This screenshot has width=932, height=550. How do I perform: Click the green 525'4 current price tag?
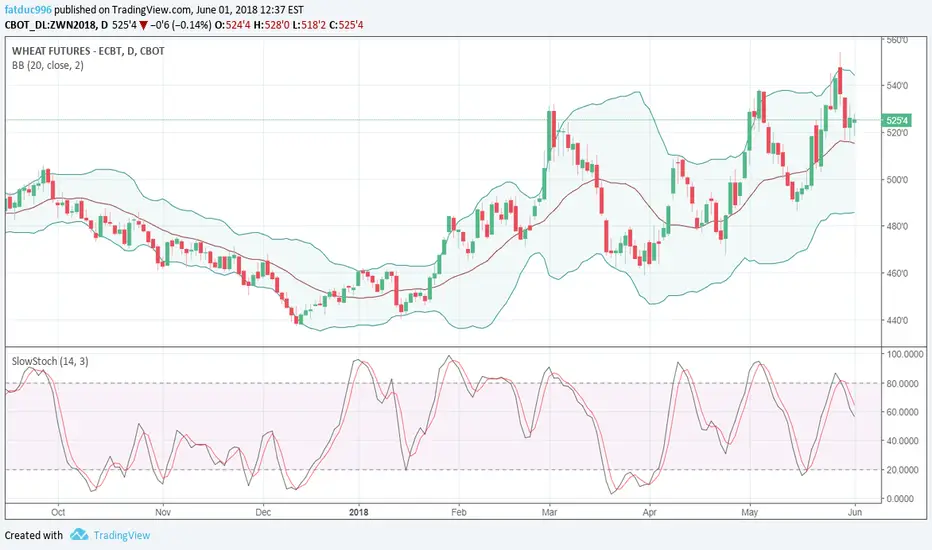(896, 121)
